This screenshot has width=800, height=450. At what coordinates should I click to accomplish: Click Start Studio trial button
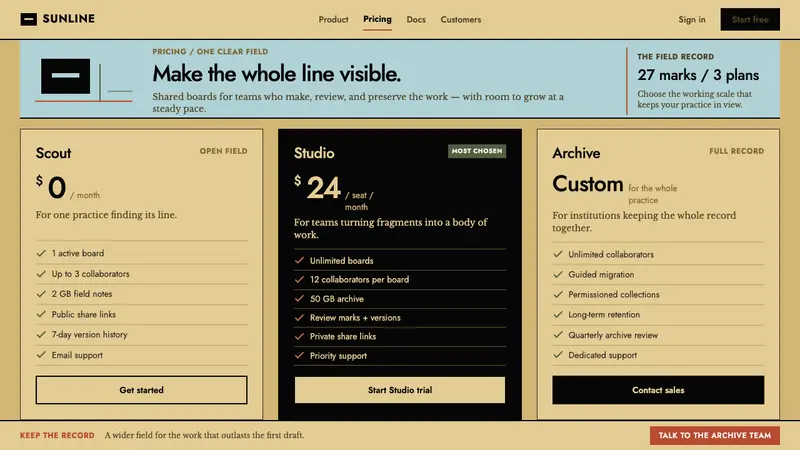(x=399, y=390)
